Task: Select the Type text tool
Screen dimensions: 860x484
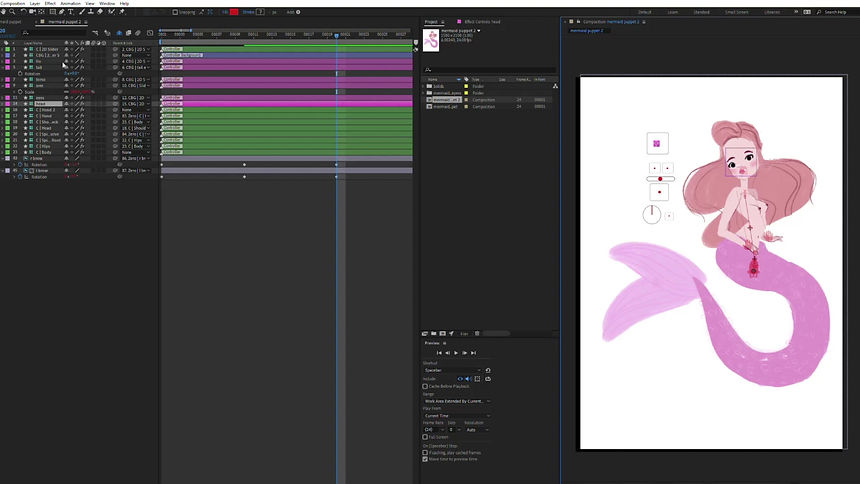Action: point(71,12)
